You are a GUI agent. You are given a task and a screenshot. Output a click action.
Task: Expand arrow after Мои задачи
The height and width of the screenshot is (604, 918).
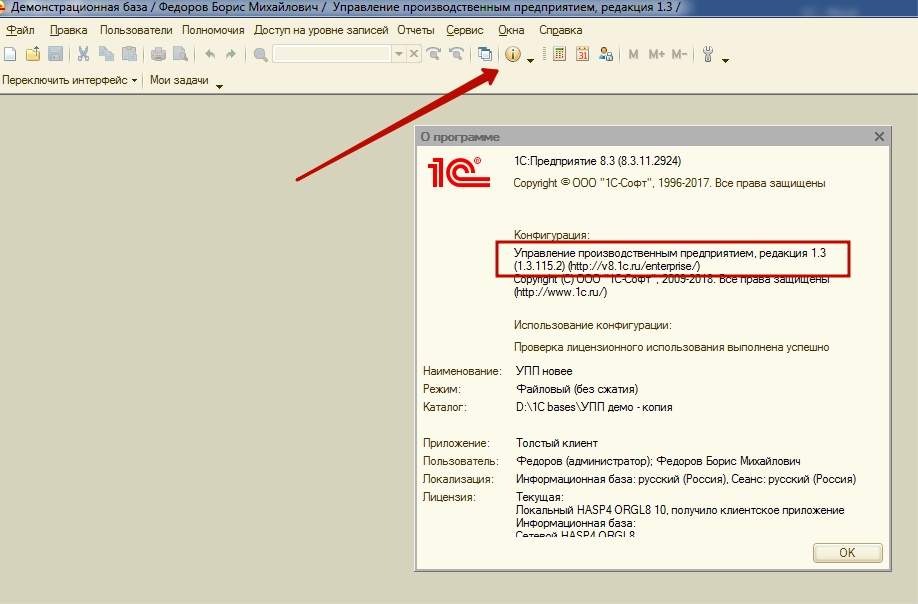pyautogui.click(x=220, y=87)
